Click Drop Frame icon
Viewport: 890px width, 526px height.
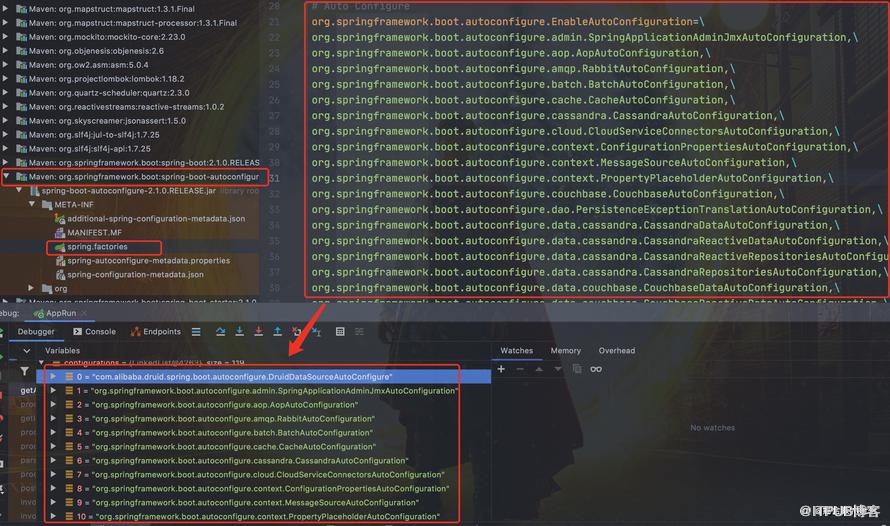point(296,331)
